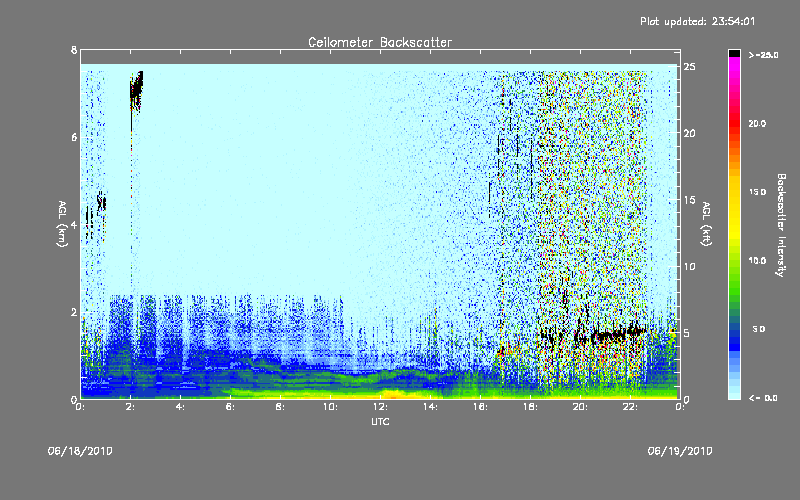Click the UTC x-axis label
800x500 pixels.
point(380,421)
